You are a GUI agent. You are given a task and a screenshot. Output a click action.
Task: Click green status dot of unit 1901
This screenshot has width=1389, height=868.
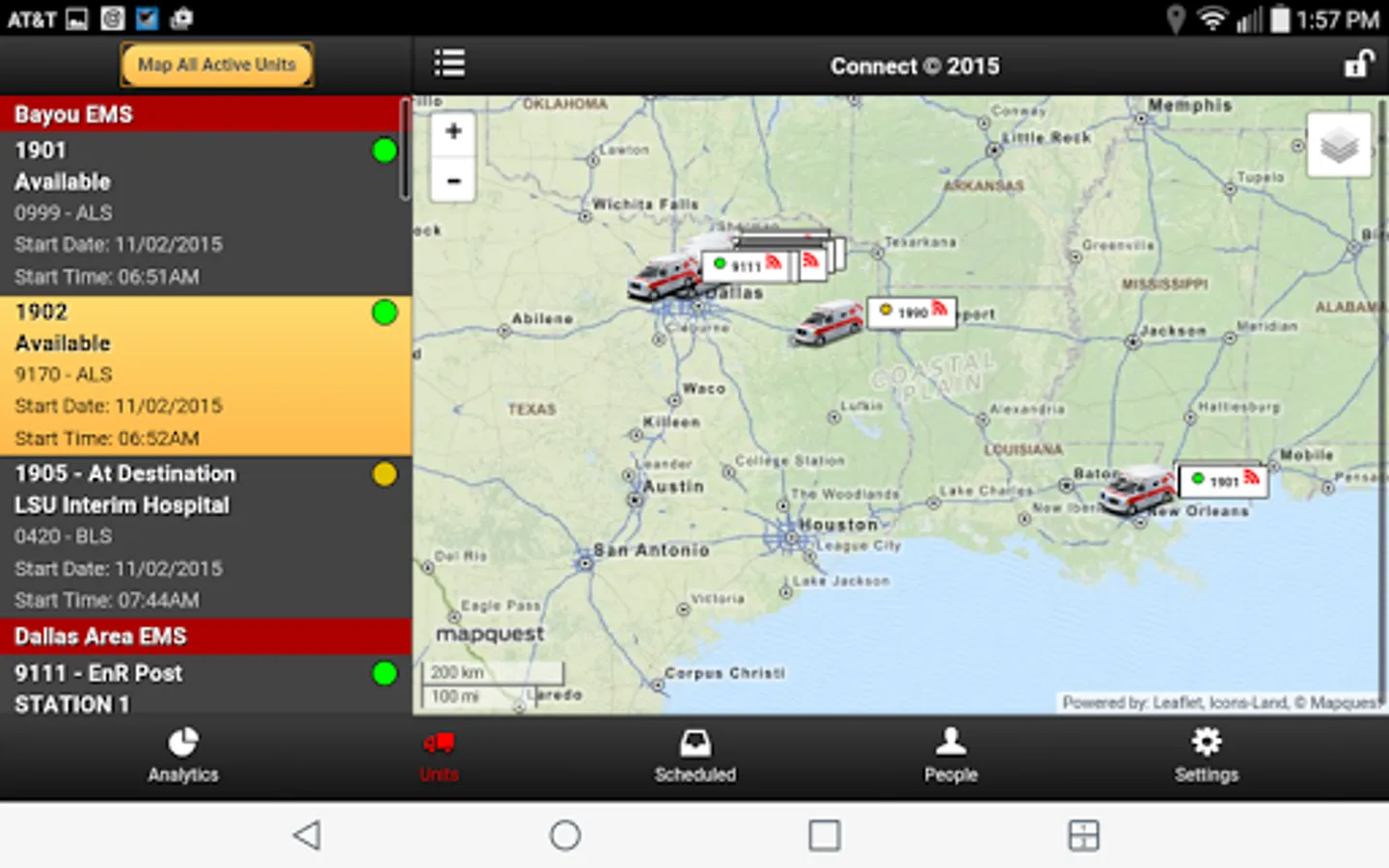pos(385,150)
